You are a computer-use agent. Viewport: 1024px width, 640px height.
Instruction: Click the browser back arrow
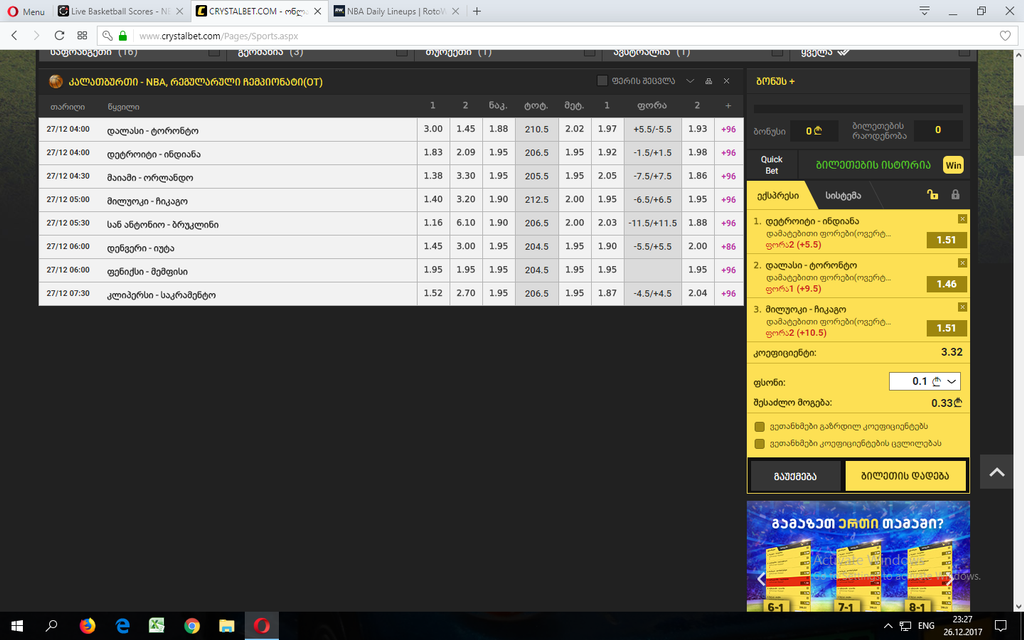pos(14,36)
